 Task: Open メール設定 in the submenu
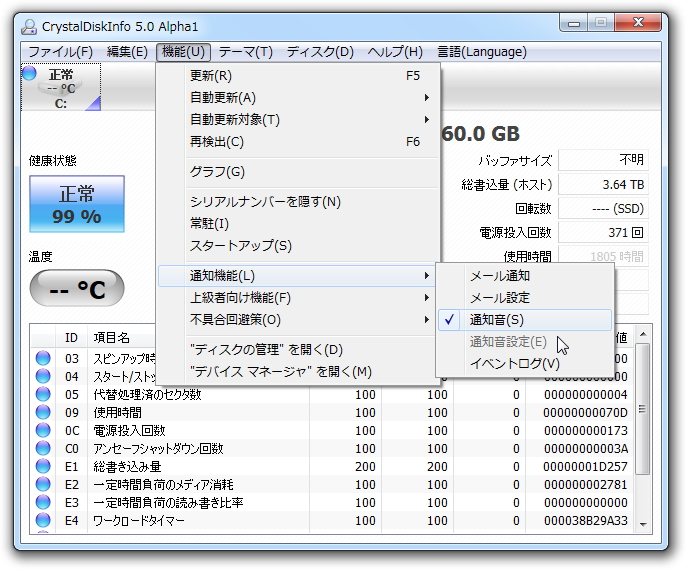click(x=525, y=298)
